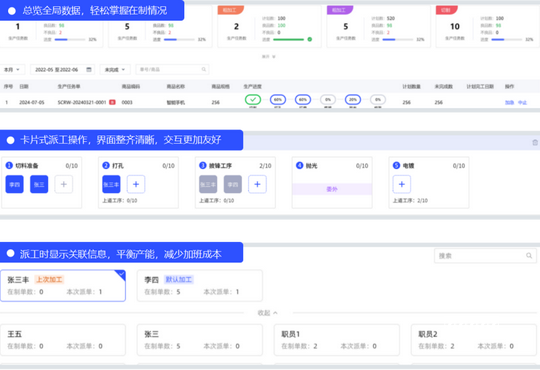The image size is (540, 370).
Task: Add worker to 切料准备 with the plus button
Action: coord(64,184)
